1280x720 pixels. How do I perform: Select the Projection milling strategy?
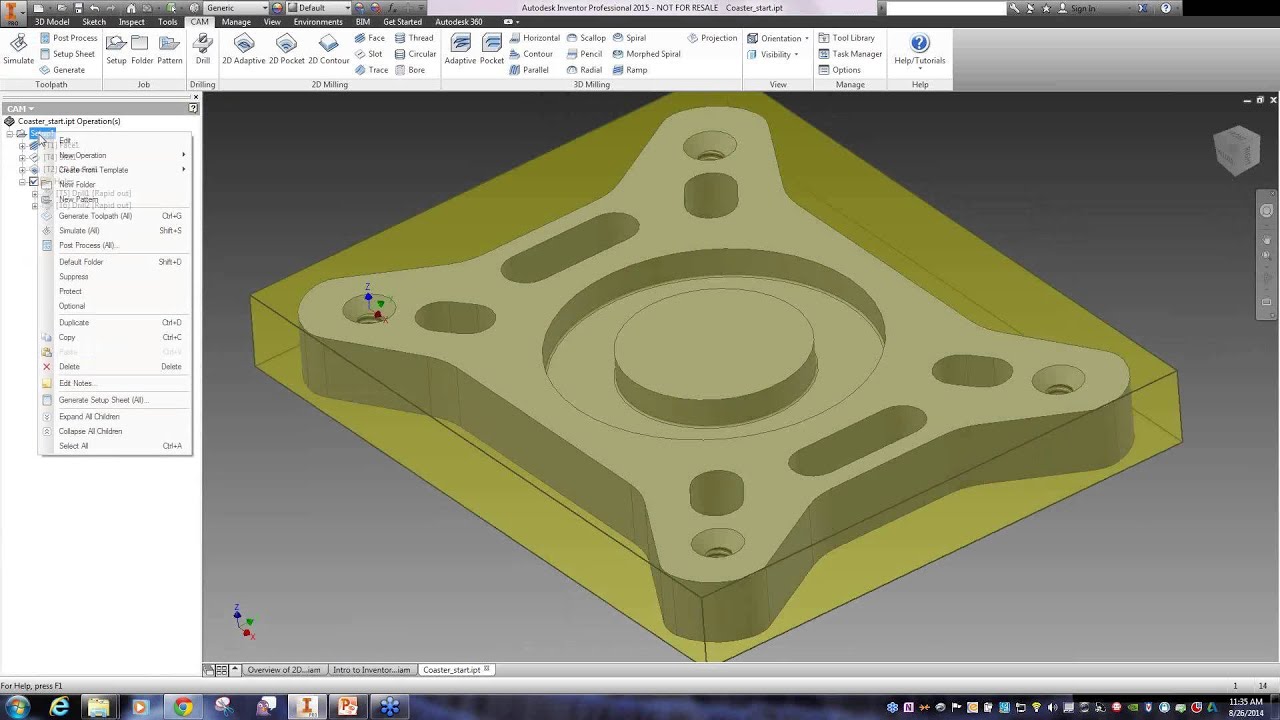712,38
